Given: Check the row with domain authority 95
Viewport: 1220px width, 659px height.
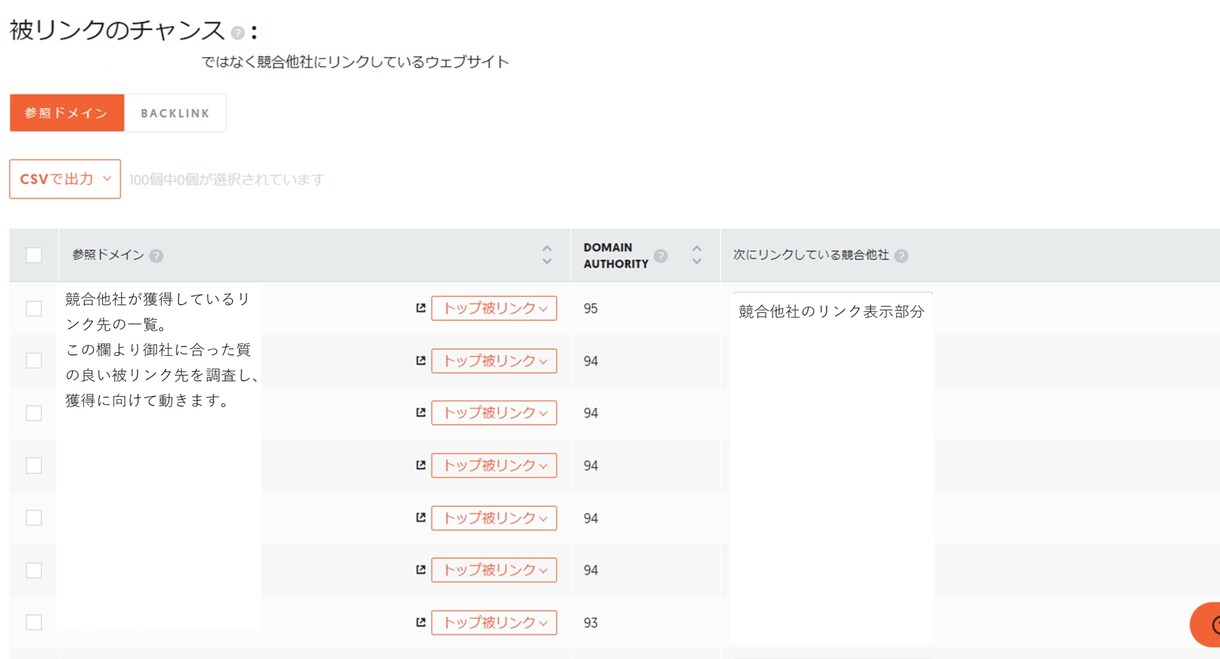Looking at the screenshot, I should click(34, 308).
